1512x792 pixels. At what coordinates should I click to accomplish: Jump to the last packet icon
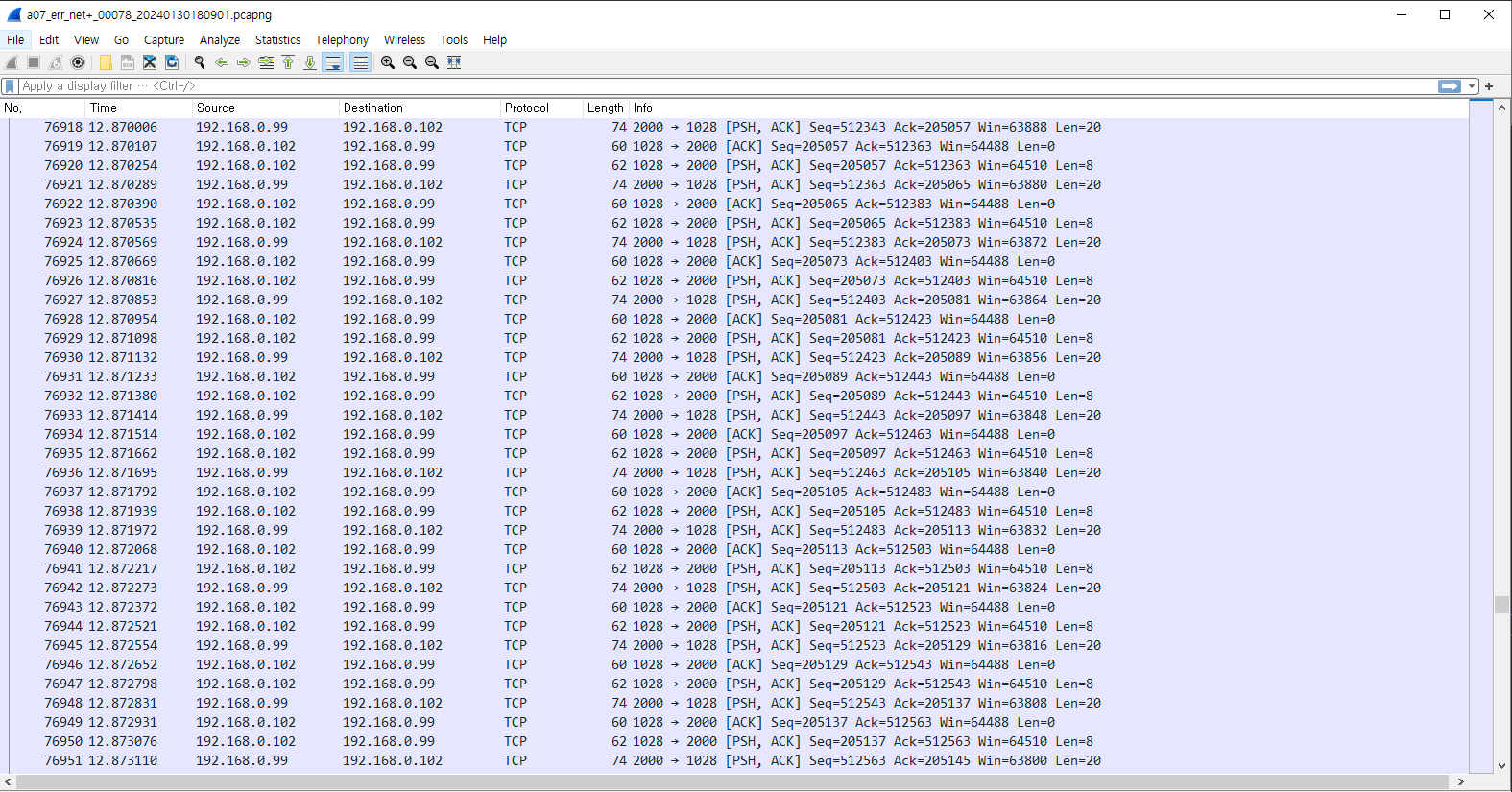click(x=310, y=62)
